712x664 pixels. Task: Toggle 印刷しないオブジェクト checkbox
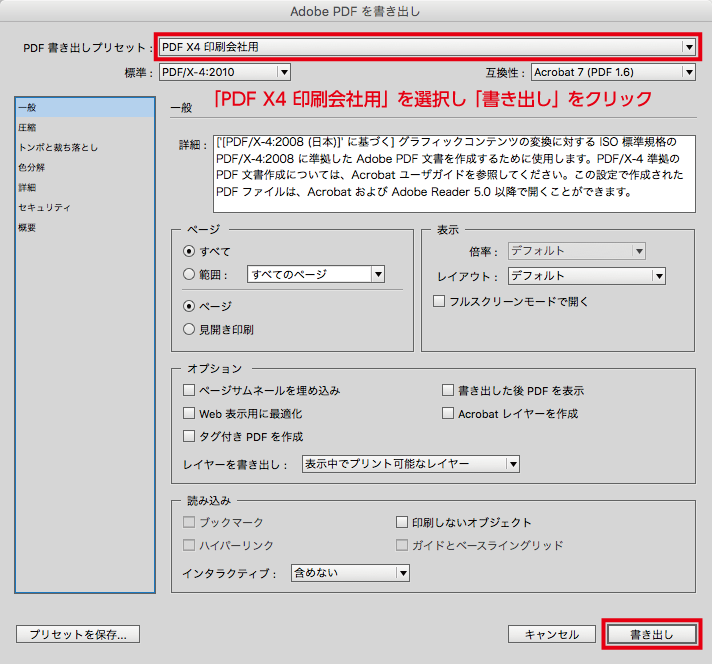(402, 522)
